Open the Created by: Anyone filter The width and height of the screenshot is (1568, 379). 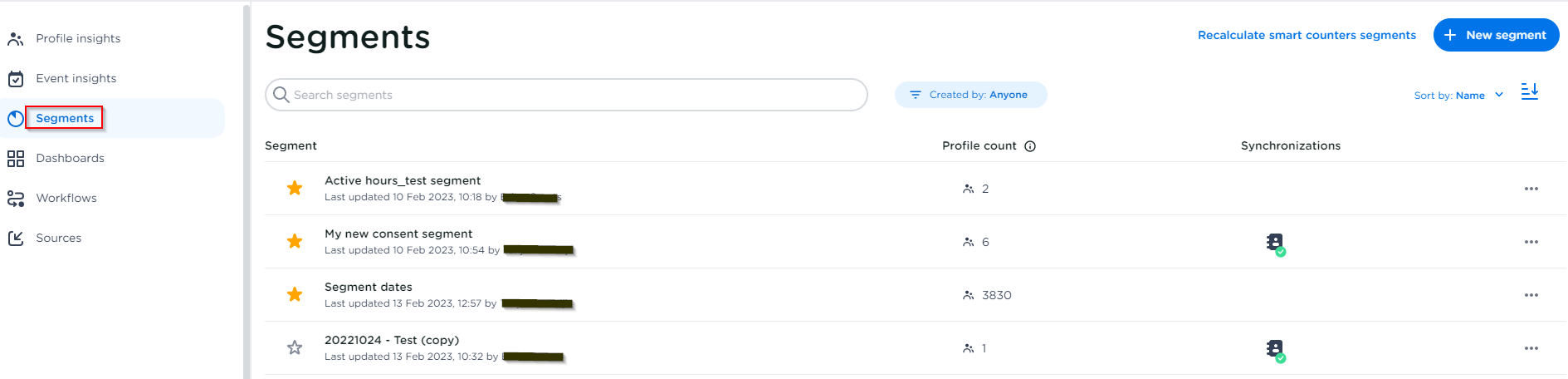coord(970,95)
